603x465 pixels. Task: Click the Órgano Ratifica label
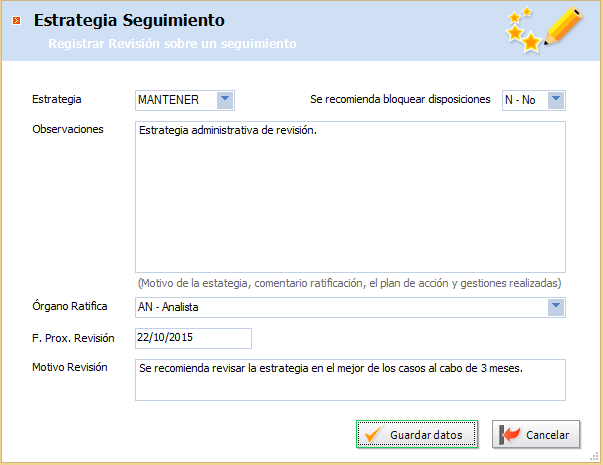click(x=70, y=306)
